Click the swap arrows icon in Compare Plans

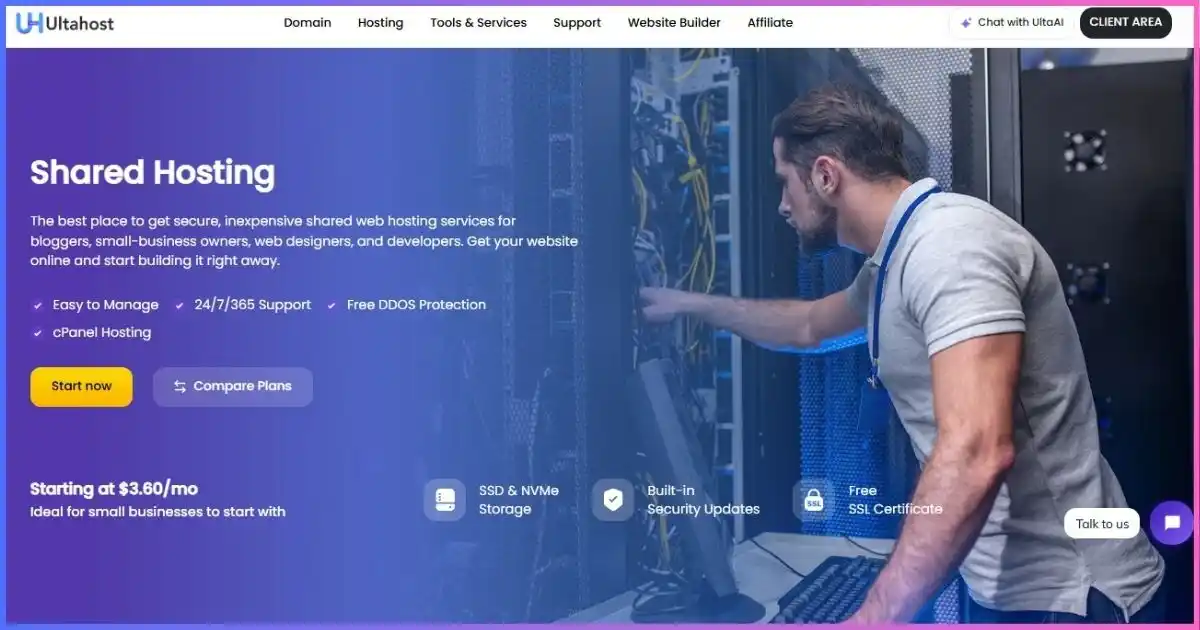(180, 386)
